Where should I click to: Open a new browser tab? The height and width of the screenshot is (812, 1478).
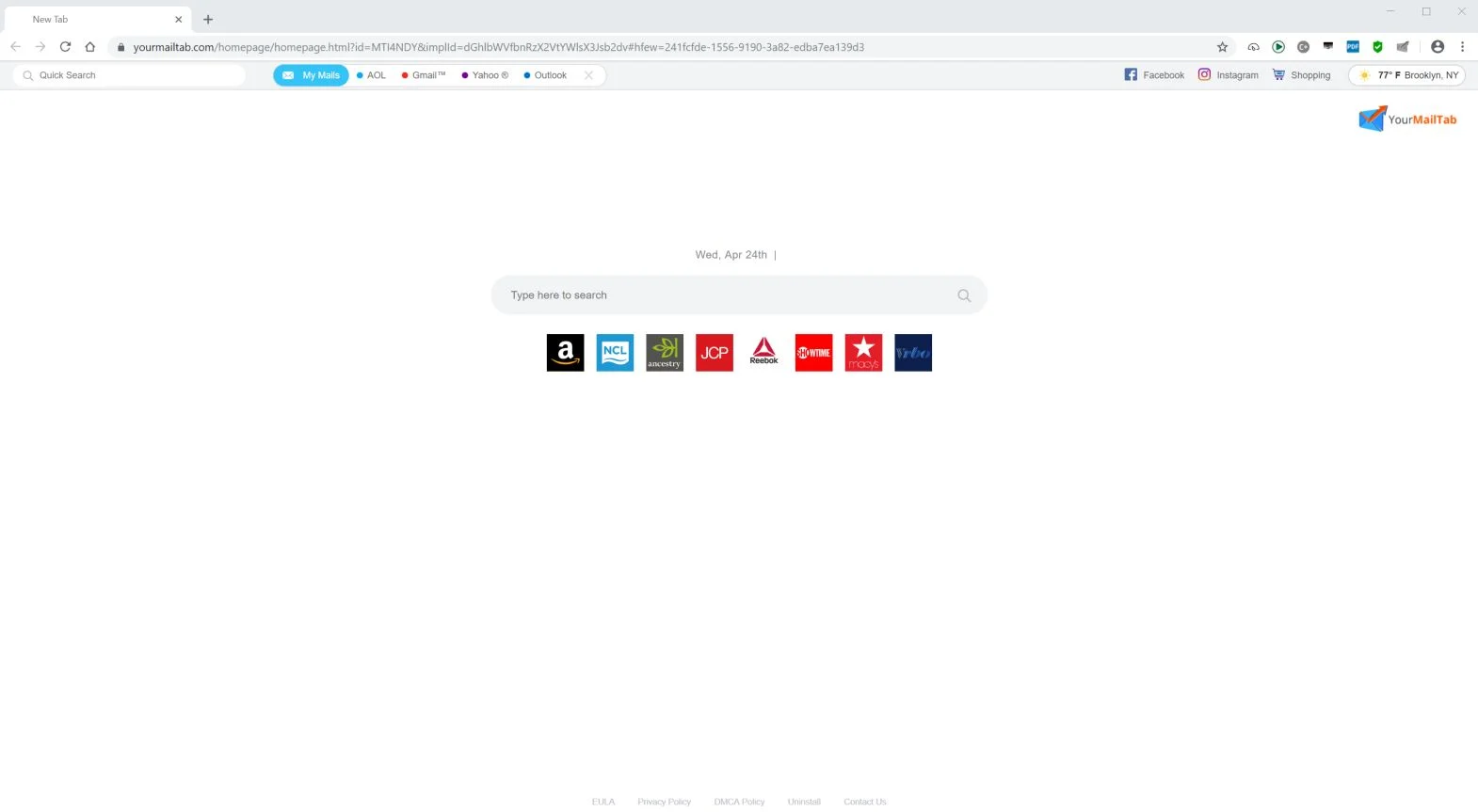point(208,19)
